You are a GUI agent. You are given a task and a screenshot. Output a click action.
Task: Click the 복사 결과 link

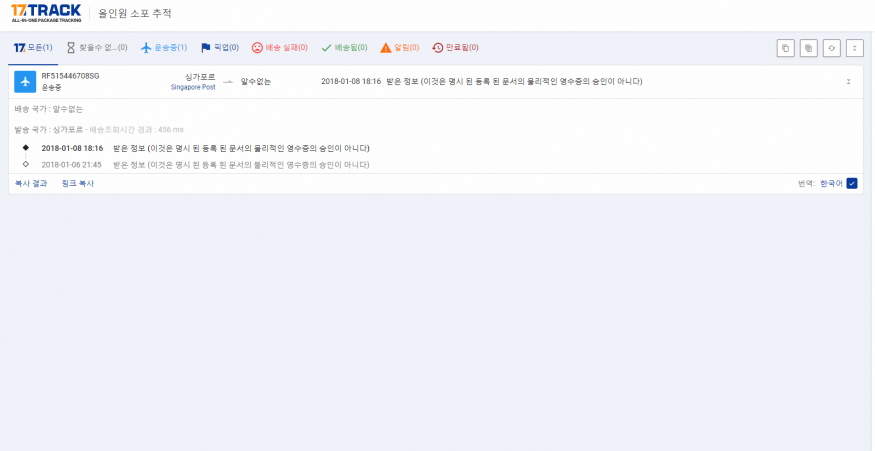point(31,184)
